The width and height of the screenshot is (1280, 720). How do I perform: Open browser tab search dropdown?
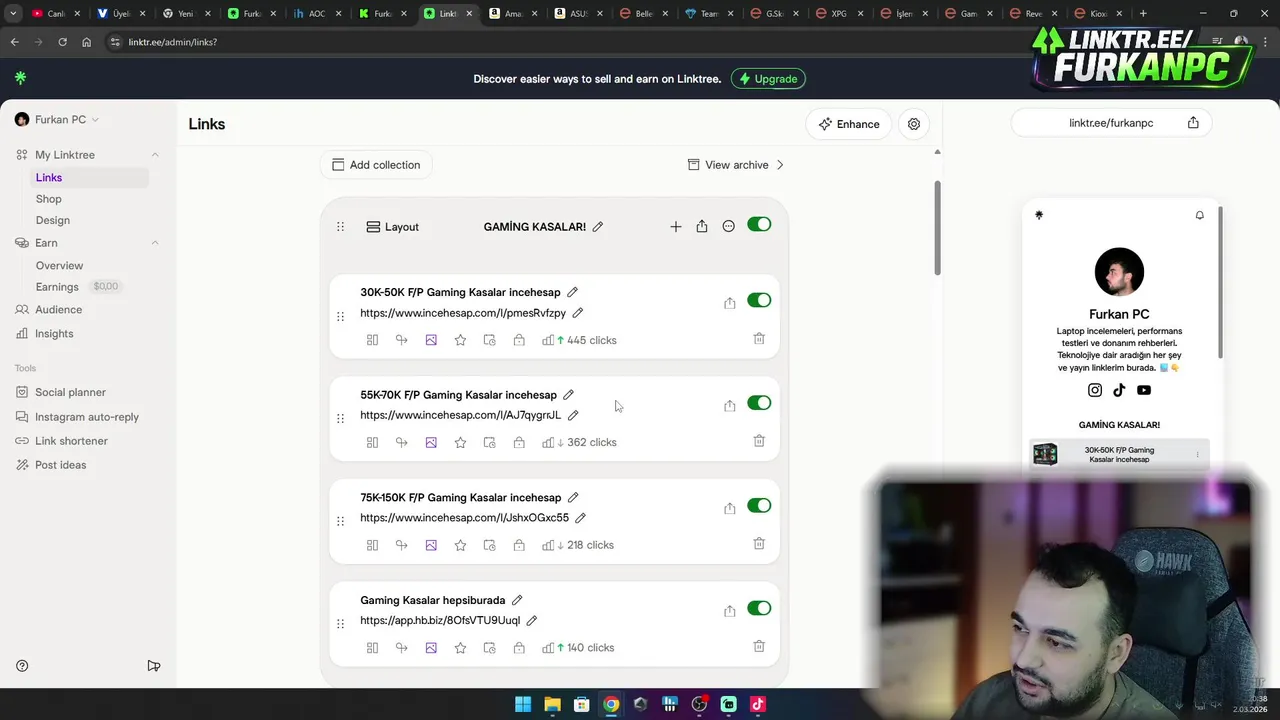coord(13,13)
